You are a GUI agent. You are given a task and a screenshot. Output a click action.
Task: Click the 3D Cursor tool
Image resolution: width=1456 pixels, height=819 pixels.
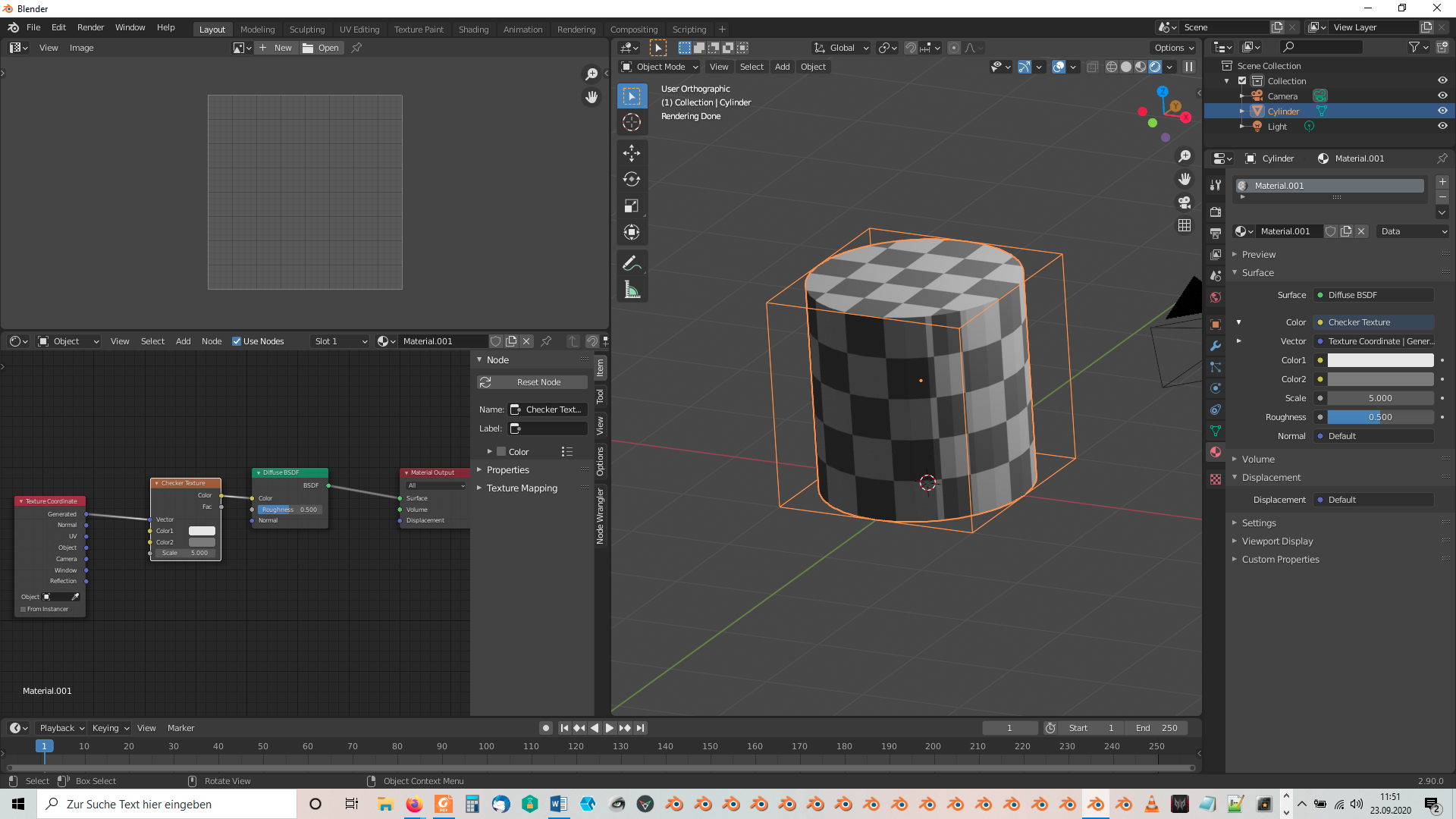[631, 122]
